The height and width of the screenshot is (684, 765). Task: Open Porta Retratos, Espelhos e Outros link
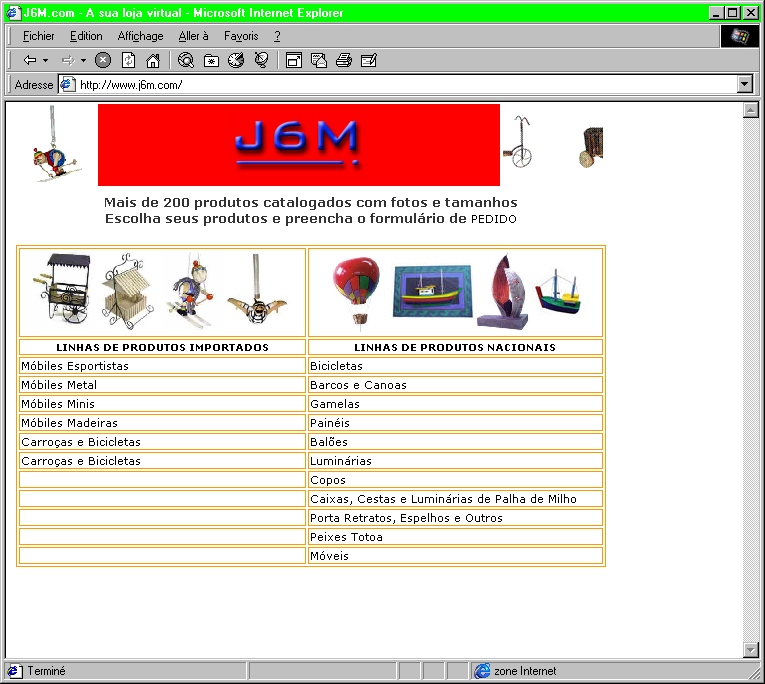coord(406,518)
